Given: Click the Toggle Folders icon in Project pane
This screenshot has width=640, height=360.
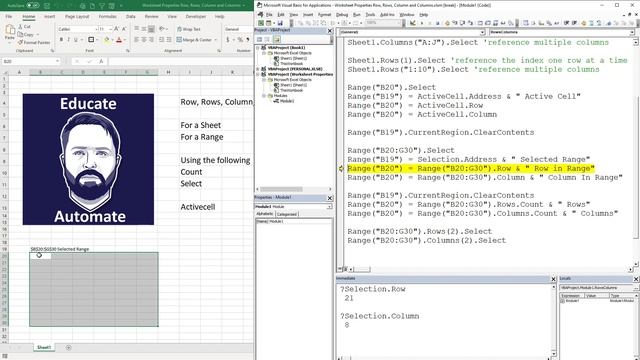Looking at the screenshot, I should (277, 40).
